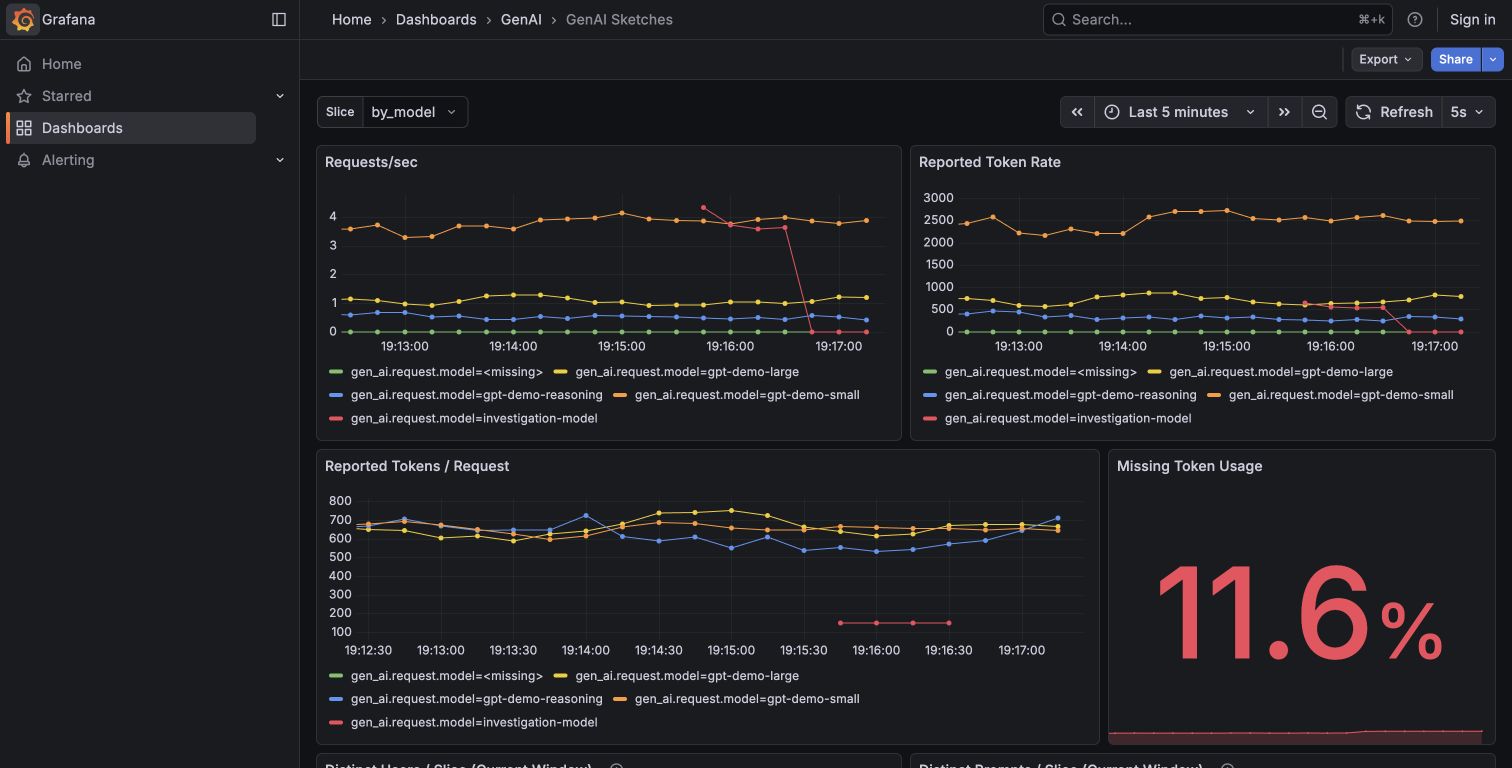Toggle investigation-model series in Requests/sec legend
The height and width of the screenshot is (768, 1512).
(x=474, y=418)
